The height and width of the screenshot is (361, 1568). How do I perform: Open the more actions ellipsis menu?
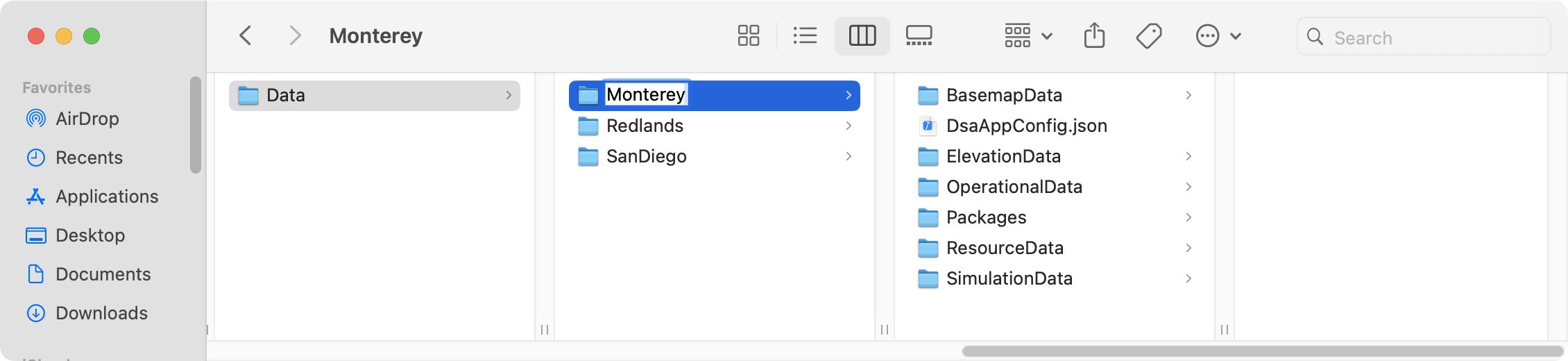1218,35
